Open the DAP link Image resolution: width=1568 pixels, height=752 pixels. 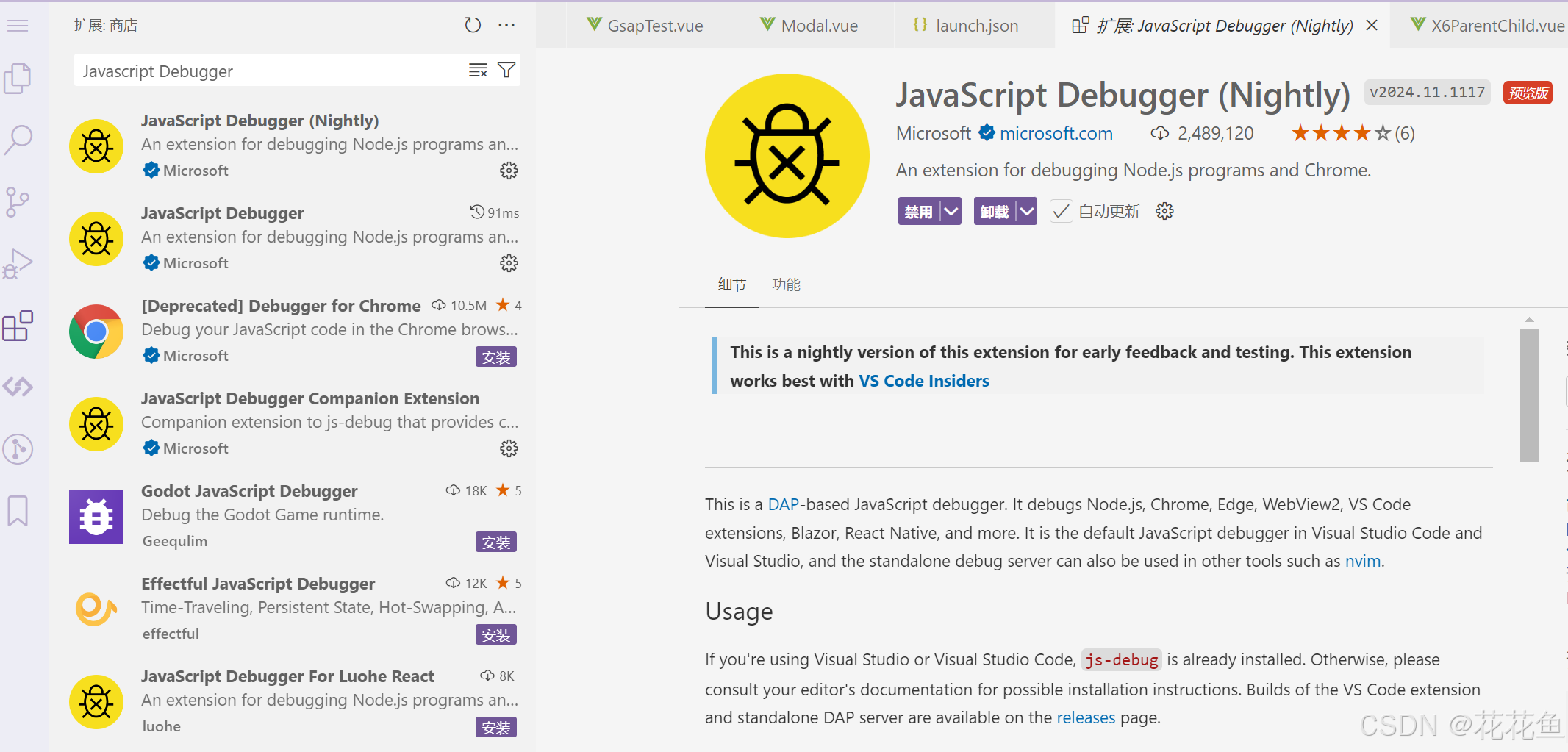783,504
